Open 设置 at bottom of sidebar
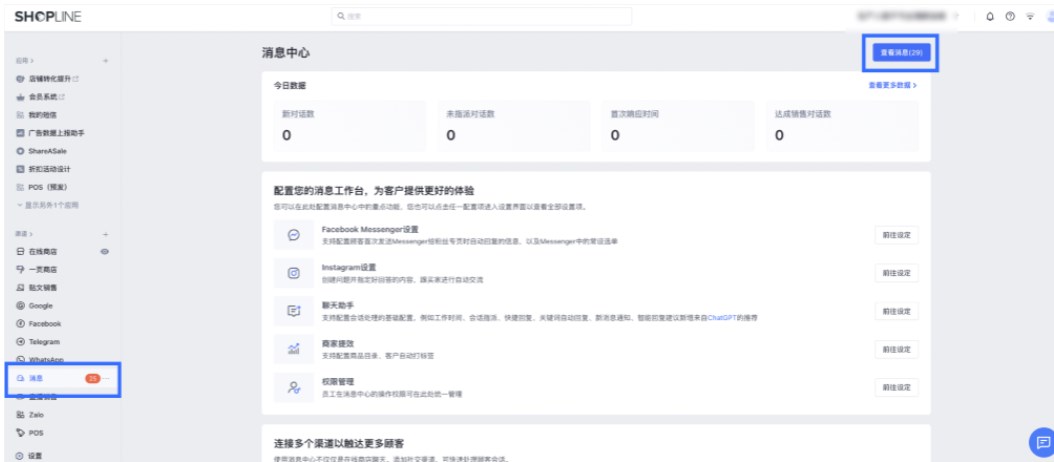This screenshot has width=1054, height=462. coord(36,455)
